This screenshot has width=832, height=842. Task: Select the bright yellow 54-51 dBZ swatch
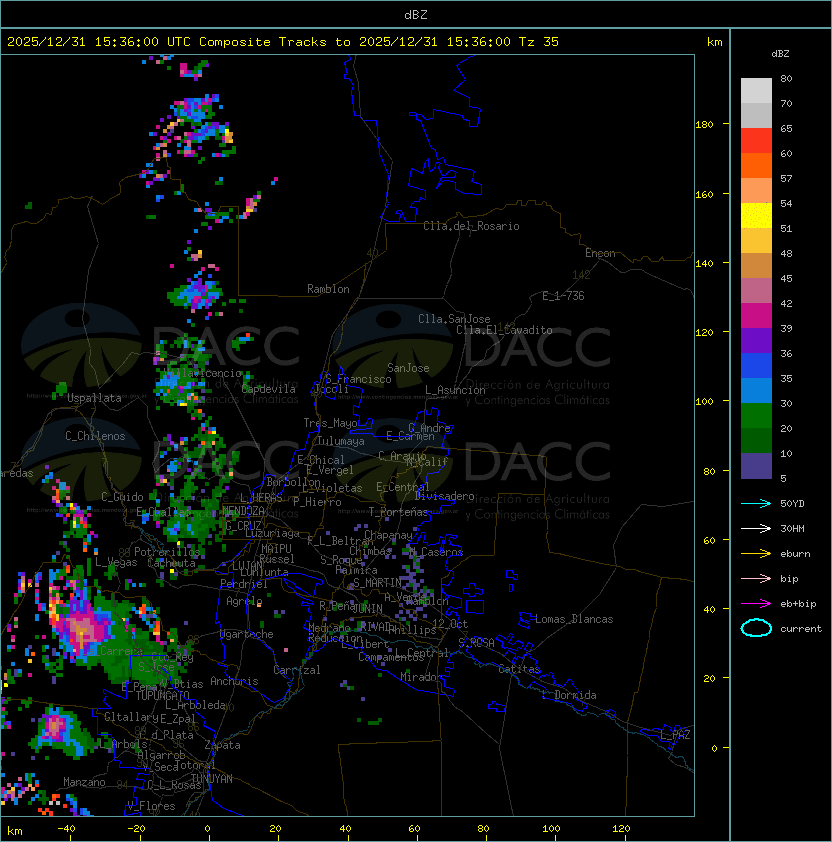point(756,216)
